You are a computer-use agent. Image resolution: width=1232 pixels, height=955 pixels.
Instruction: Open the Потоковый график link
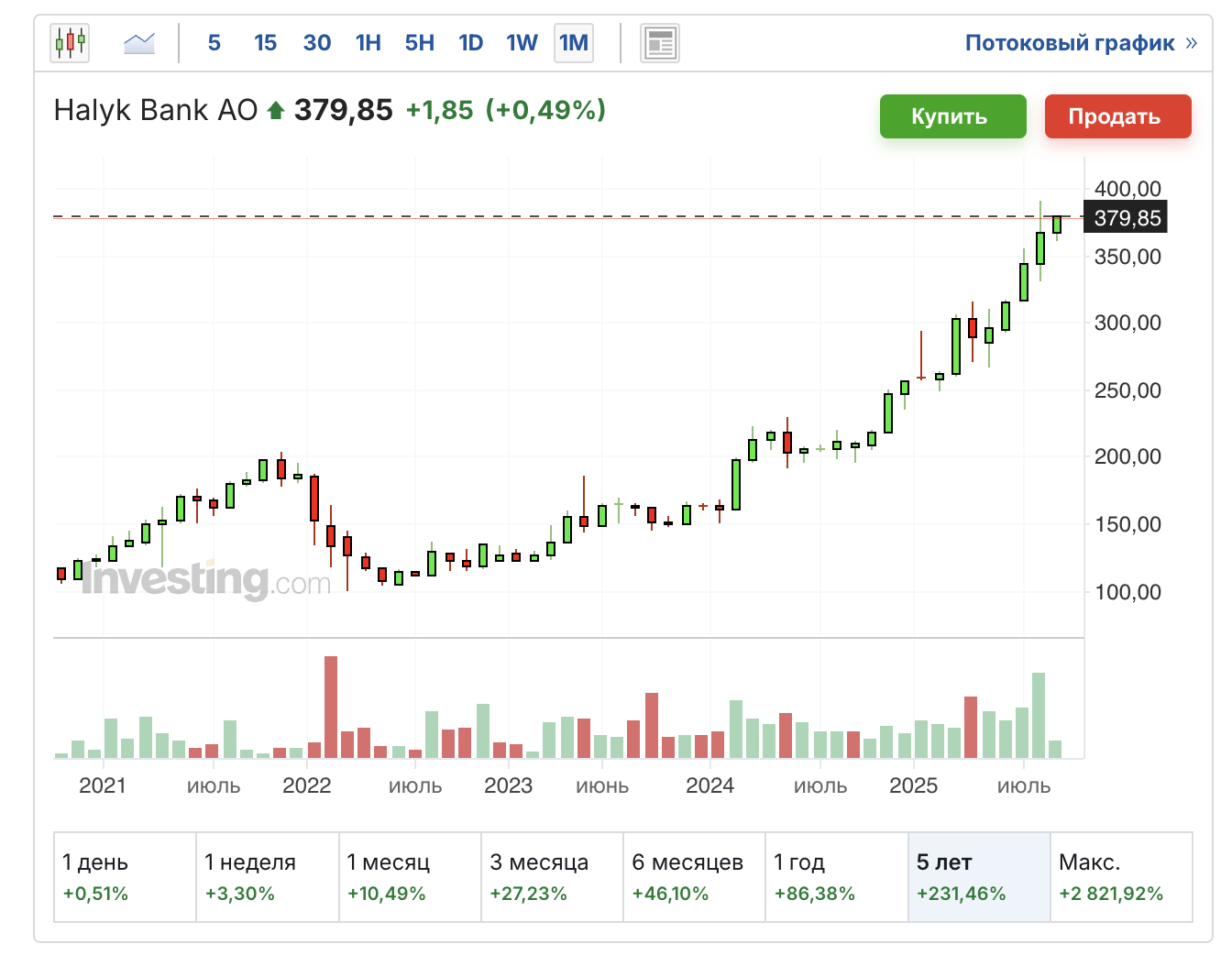(1070, 43)
